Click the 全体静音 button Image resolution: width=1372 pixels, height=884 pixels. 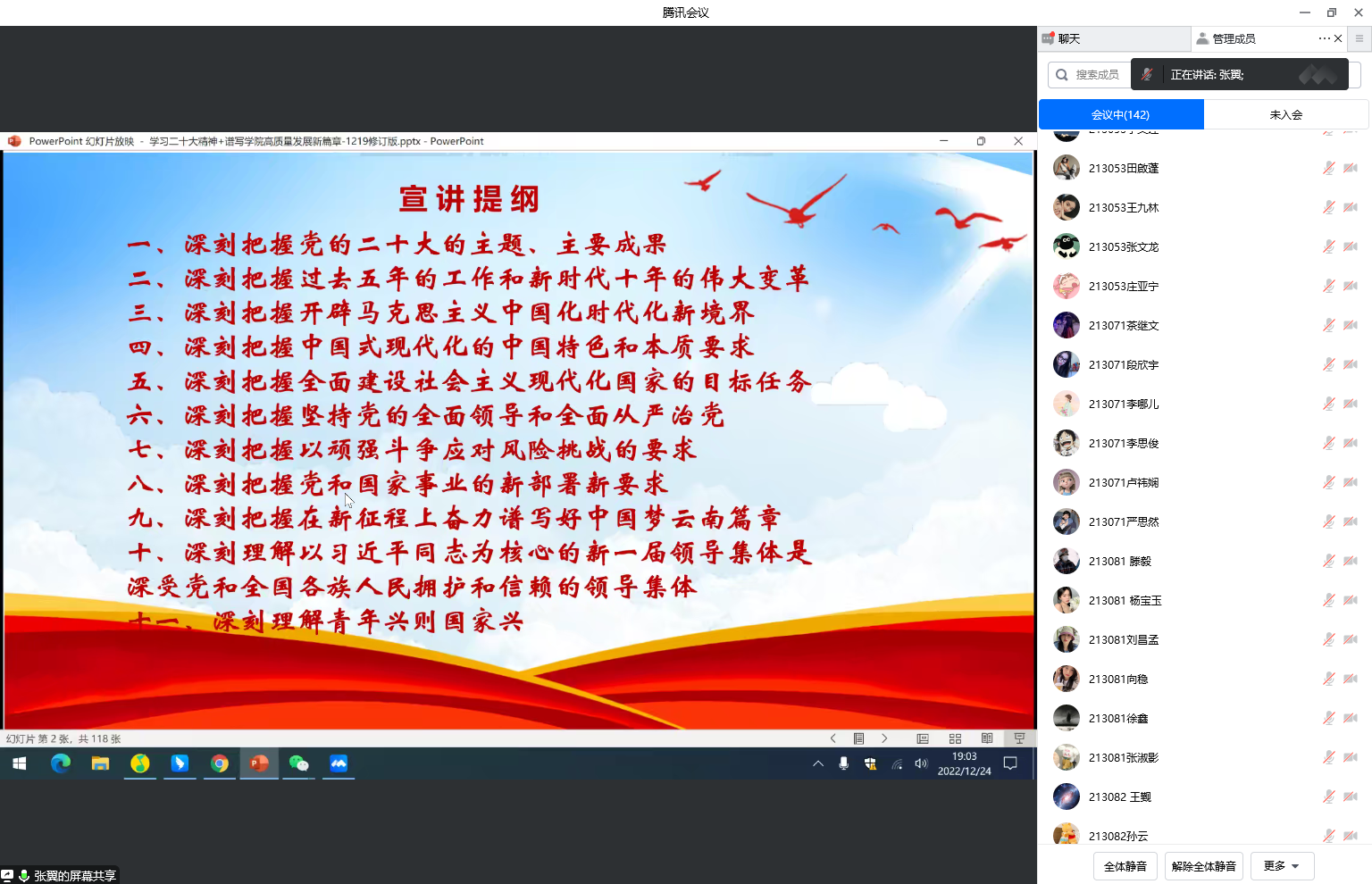point(1125,865)
